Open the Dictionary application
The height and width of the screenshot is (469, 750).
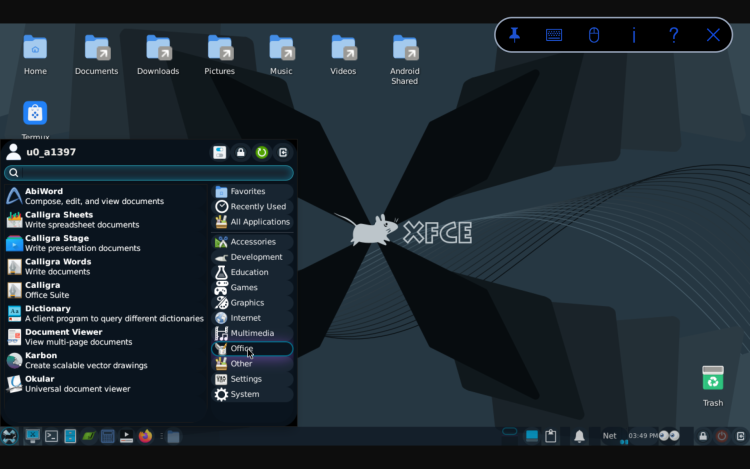coord(105,313)
